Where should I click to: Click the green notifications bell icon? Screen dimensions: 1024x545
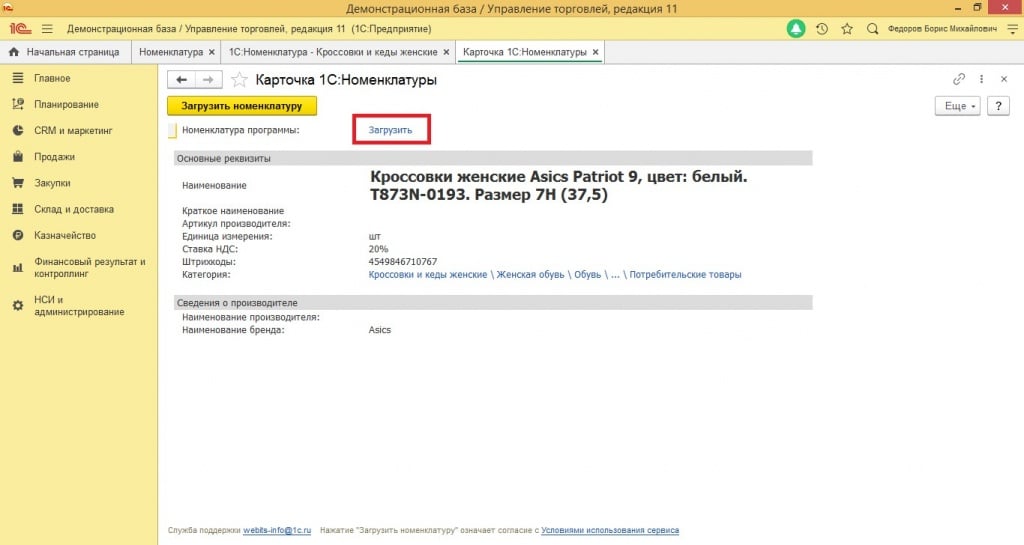pyautogui.click(x=796, y=29)
